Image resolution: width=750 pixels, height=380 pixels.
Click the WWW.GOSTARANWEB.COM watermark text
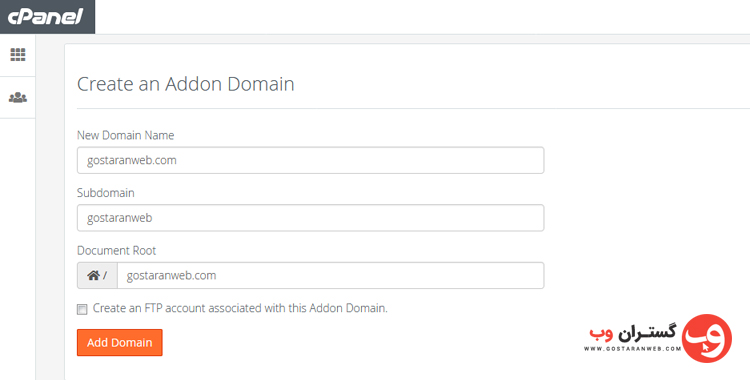pos(632,349)
